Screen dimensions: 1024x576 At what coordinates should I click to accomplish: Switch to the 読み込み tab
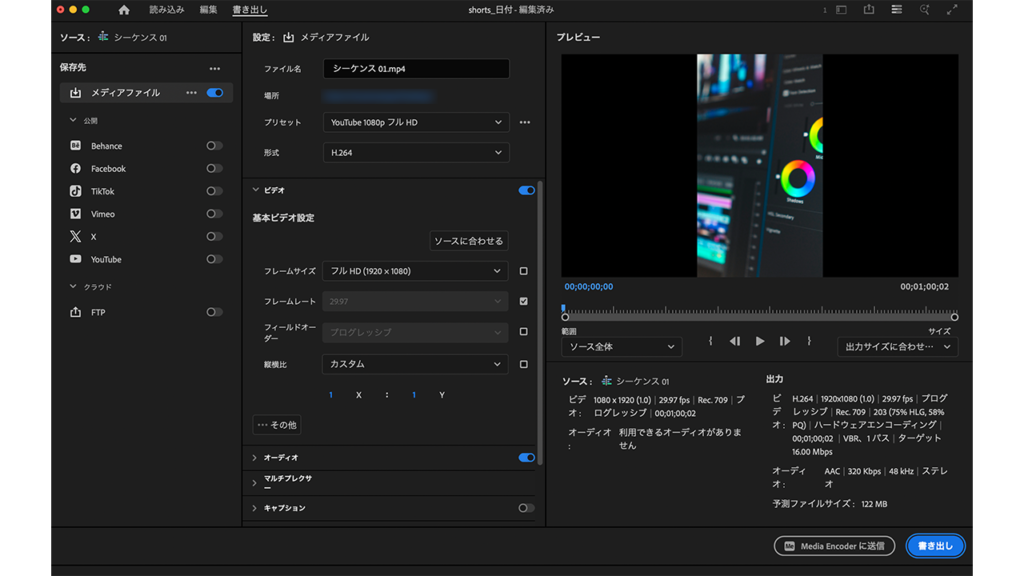coord(166,10)
